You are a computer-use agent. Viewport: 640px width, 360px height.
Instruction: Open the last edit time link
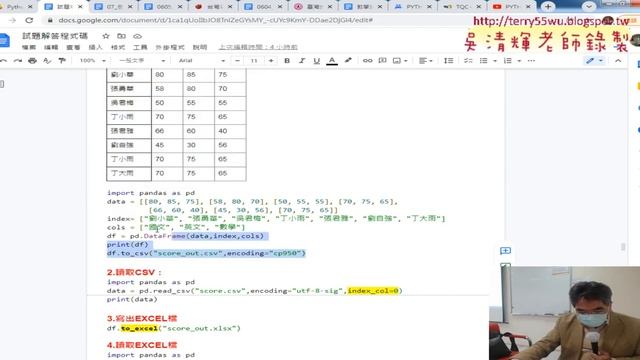tap(258, 47)
